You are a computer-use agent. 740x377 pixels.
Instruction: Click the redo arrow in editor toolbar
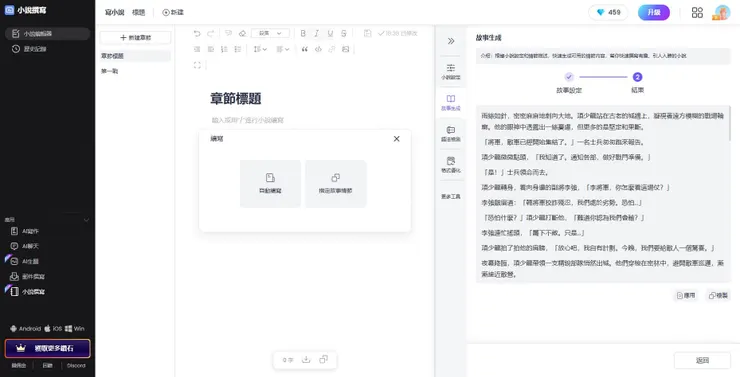pos(210,34)
